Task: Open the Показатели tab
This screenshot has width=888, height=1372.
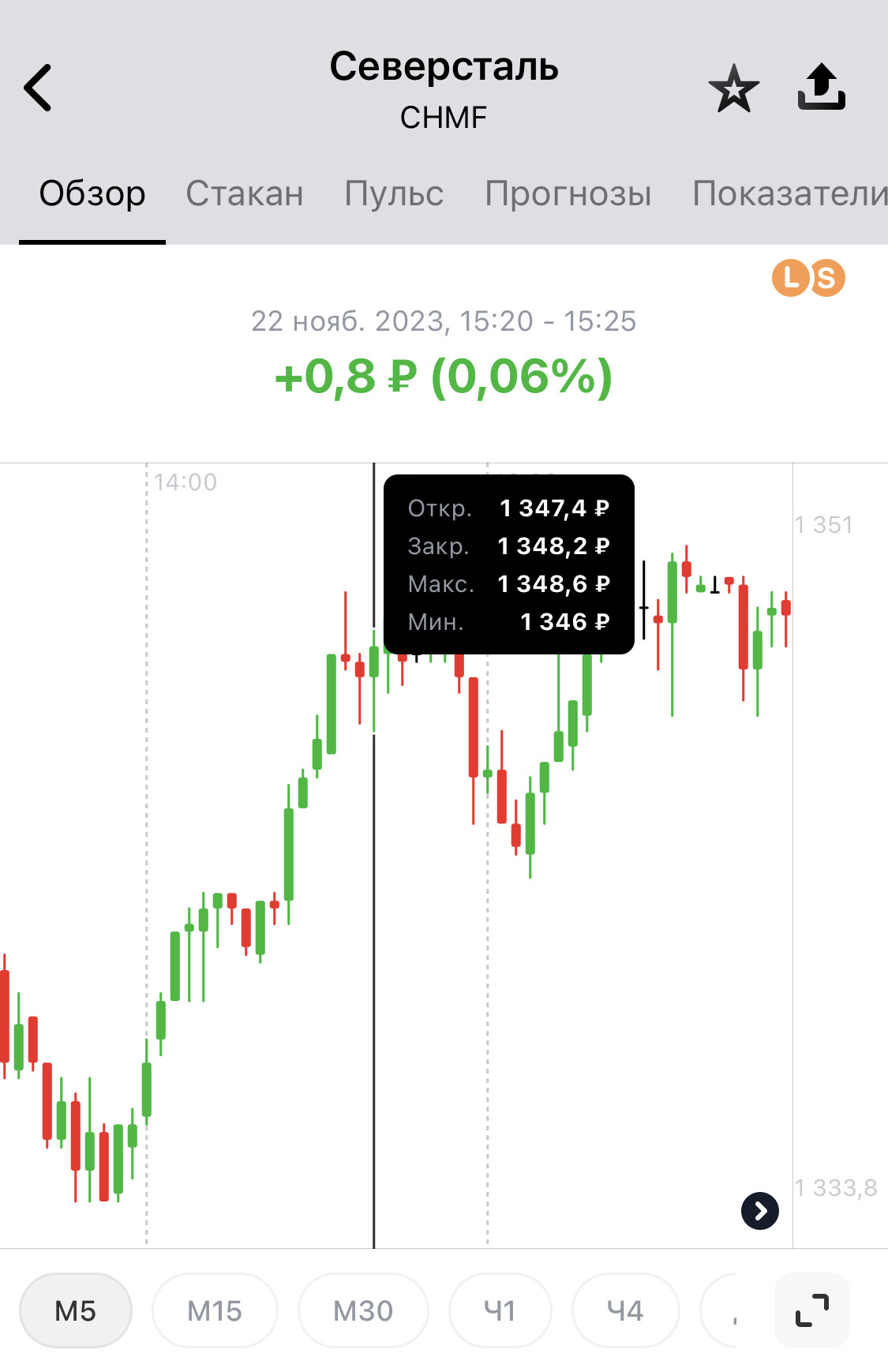Action: (x=790, y=193)
